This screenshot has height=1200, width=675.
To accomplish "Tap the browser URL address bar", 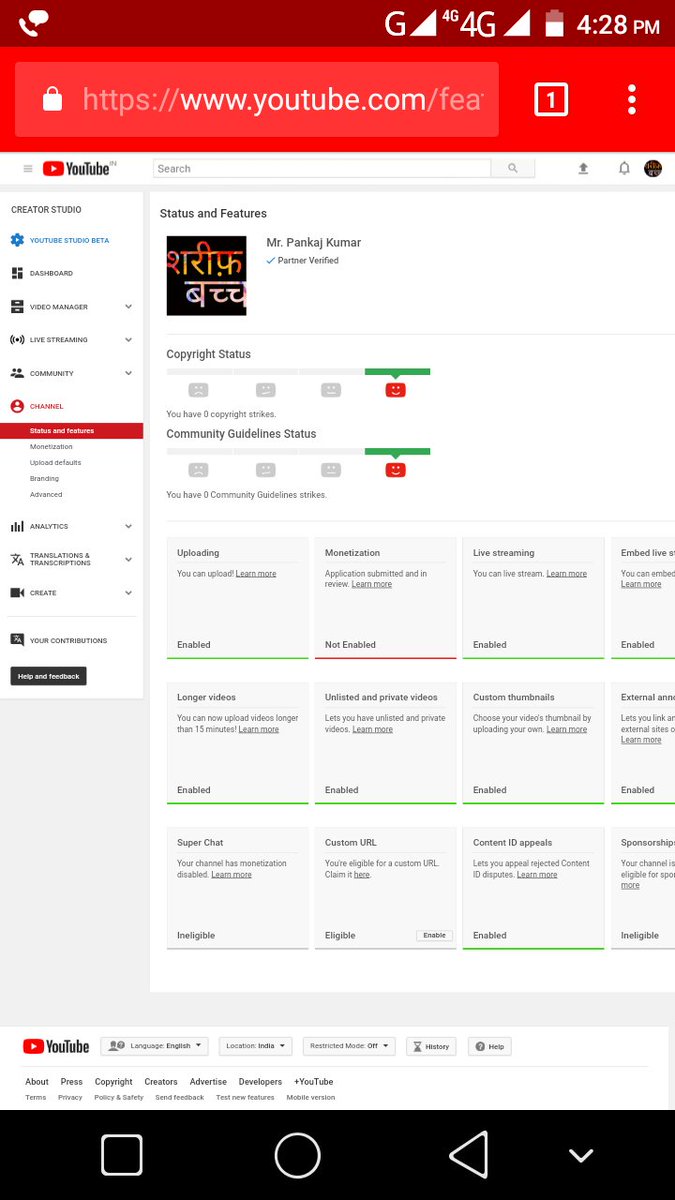I will pos(257,99).
